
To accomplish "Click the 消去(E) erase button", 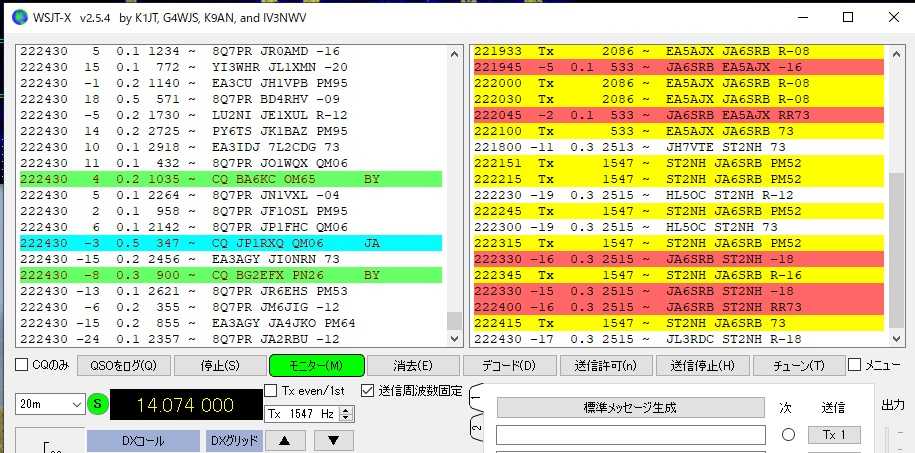I will coord(413,366).
